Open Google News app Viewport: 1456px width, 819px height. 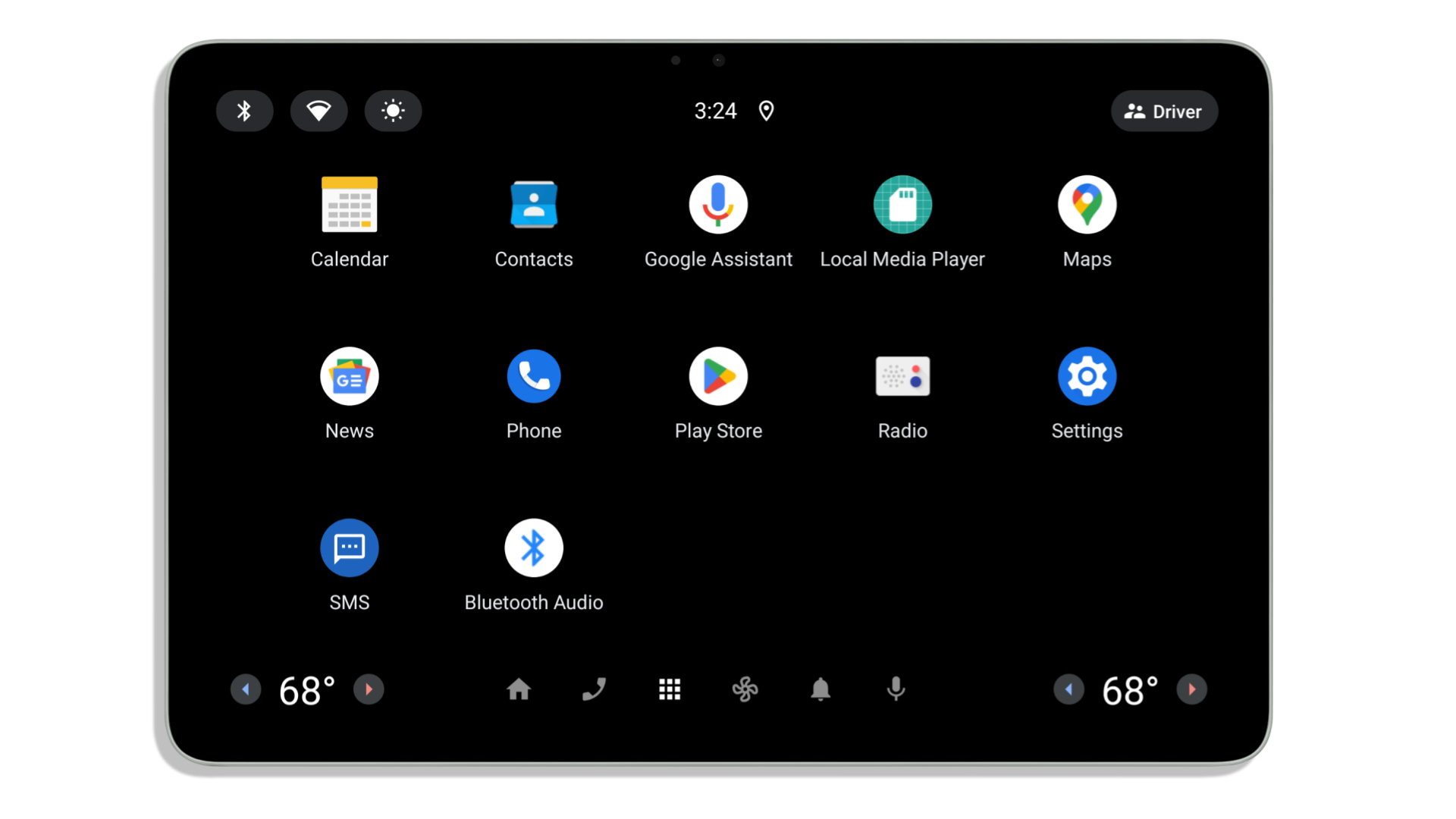click(x=349, y=376)
